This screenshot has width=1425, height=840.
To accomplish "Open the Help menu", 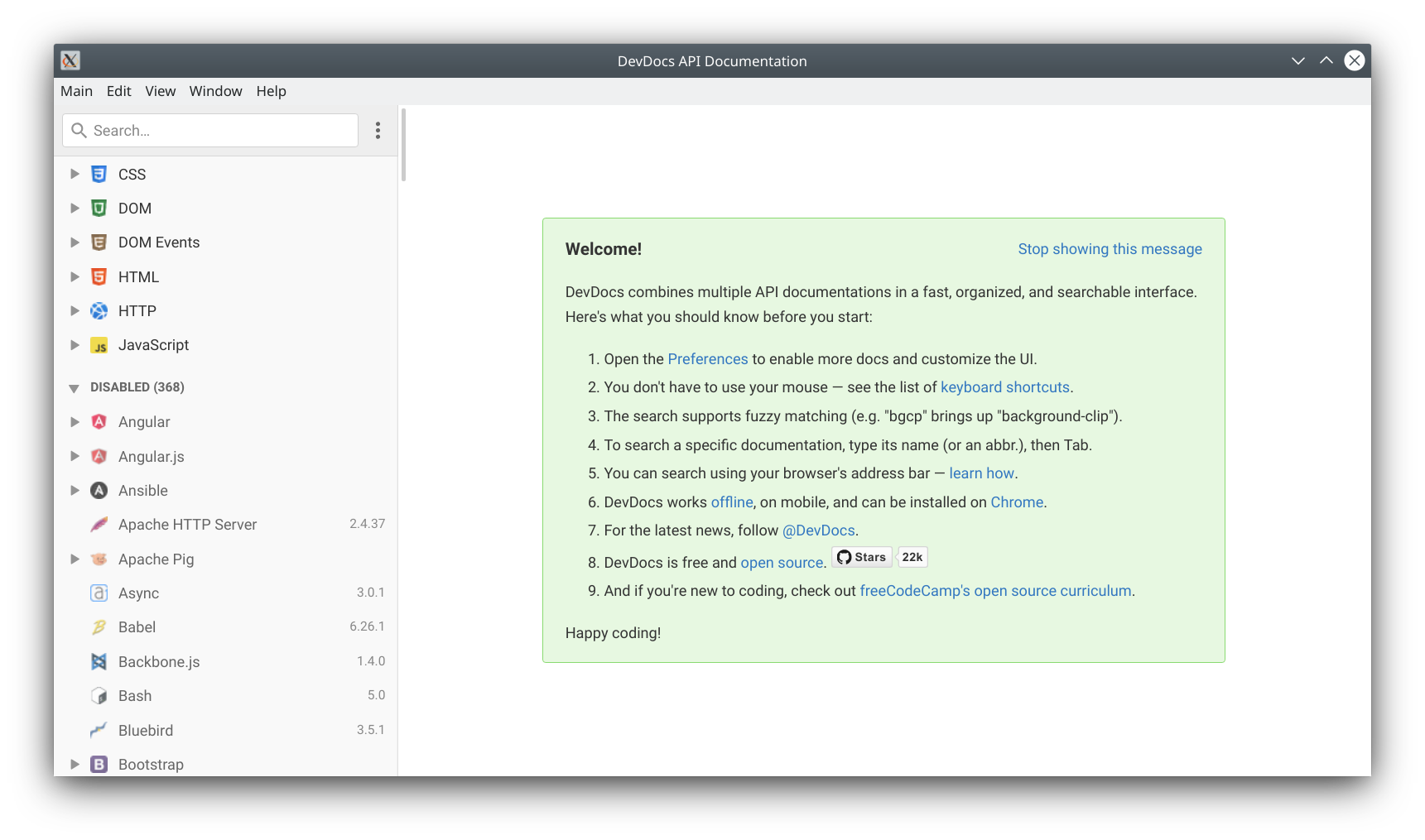I will (272, 91).
